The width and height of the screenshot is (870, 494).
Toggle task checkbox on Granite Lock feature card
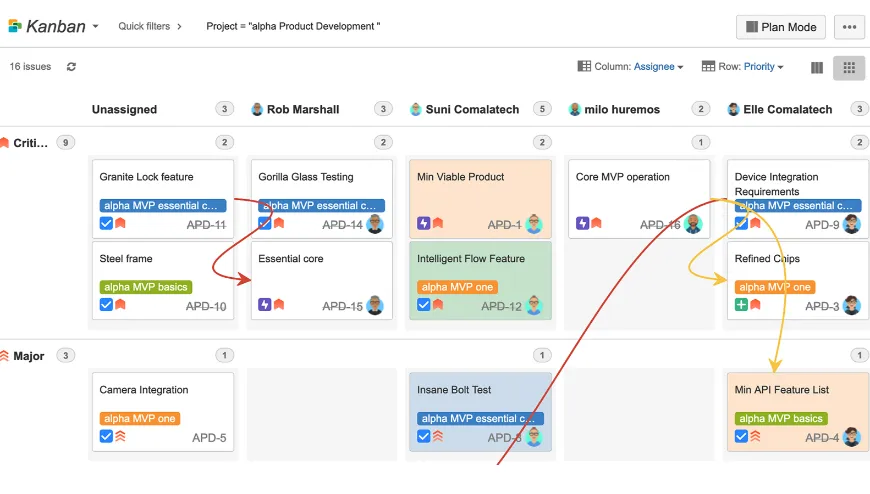pos(106,223)
